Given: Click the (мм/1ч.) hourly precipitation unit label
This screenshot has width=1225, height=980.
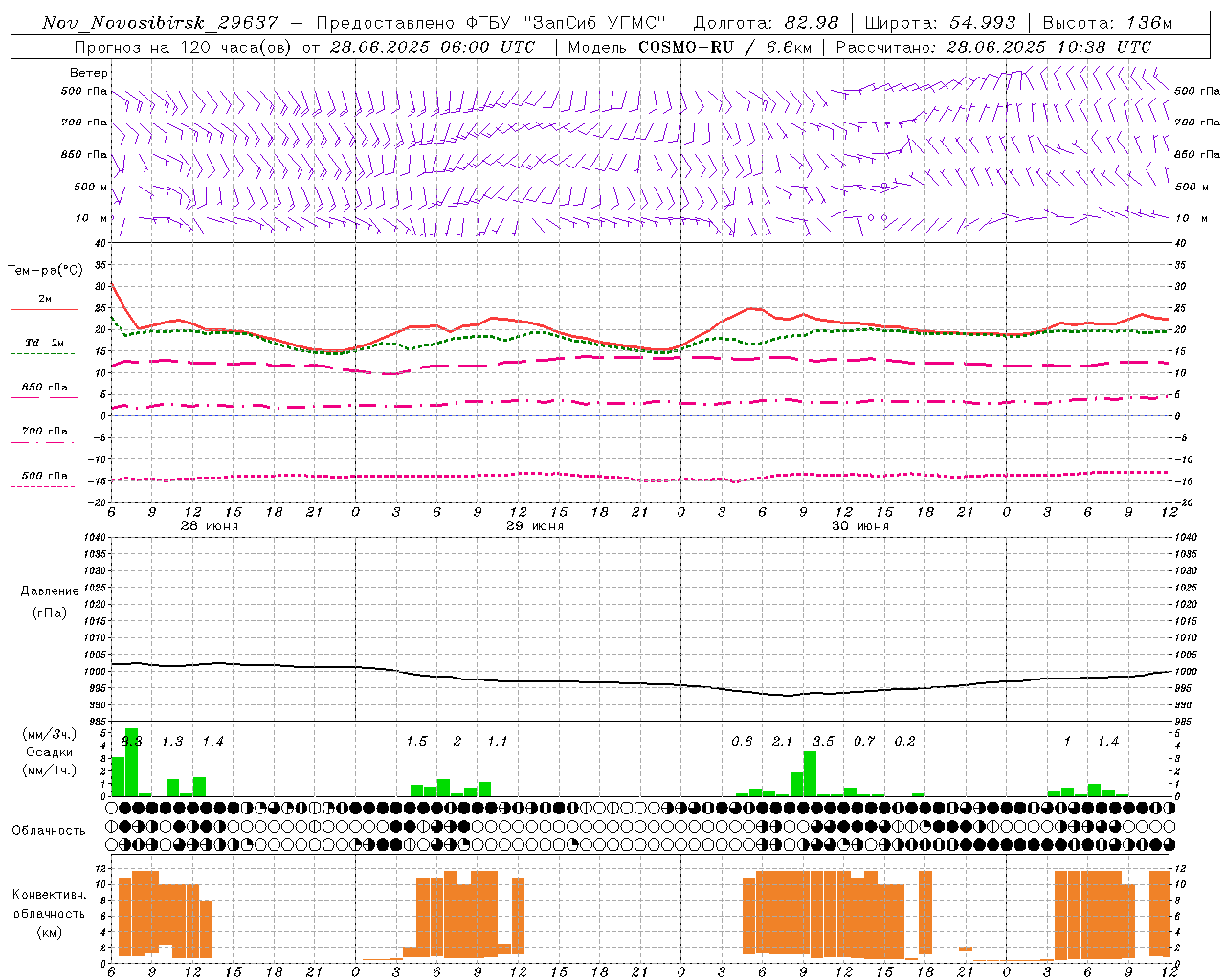Looking at the screenshot, I should (x=50, y=770).
